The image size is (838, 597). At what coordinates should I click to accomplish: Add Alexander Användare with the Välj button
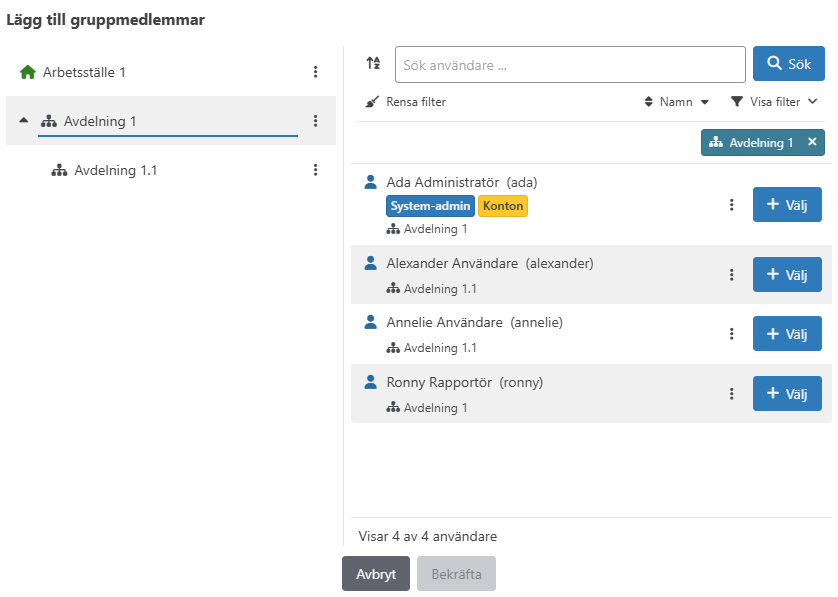coord(787,275)
